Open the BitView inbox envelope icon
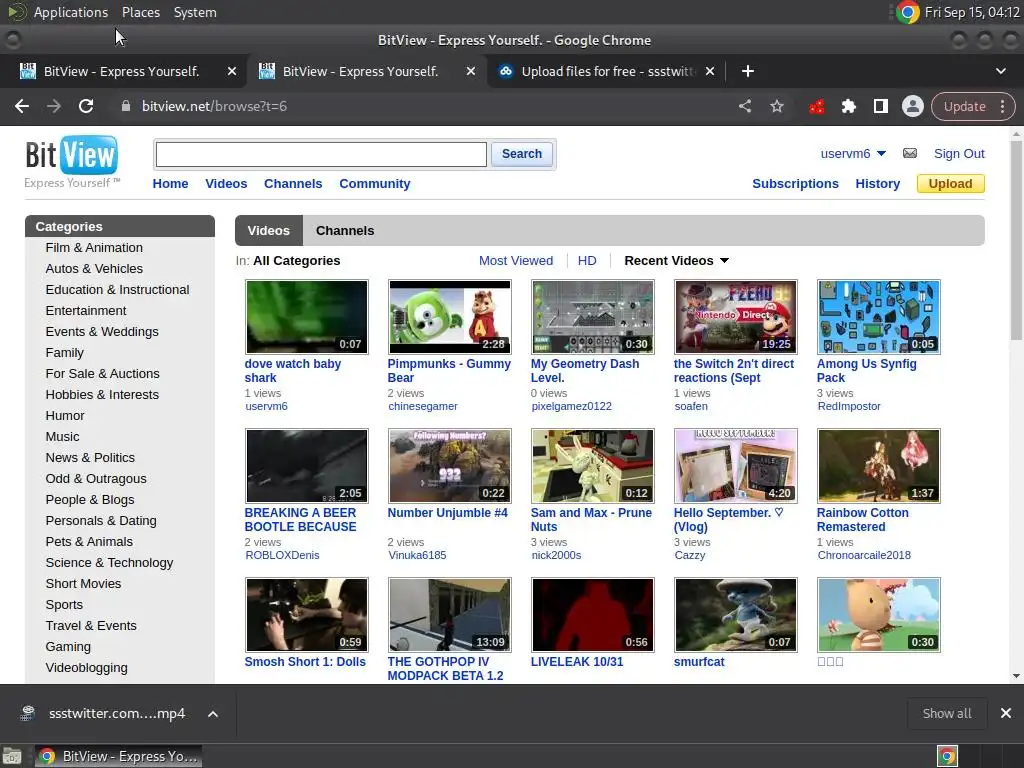The width and height of the screenshot is (1024, 768). pos(910,153)
